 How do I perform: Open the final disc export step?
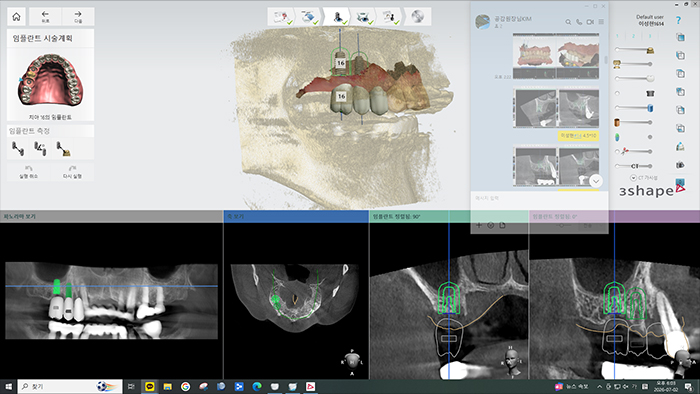click(417, 17)
